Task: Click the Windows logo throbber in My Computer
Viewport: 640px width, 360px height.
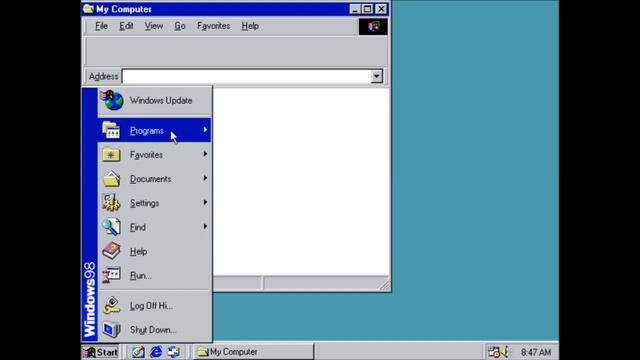Action: pos(373,27)
